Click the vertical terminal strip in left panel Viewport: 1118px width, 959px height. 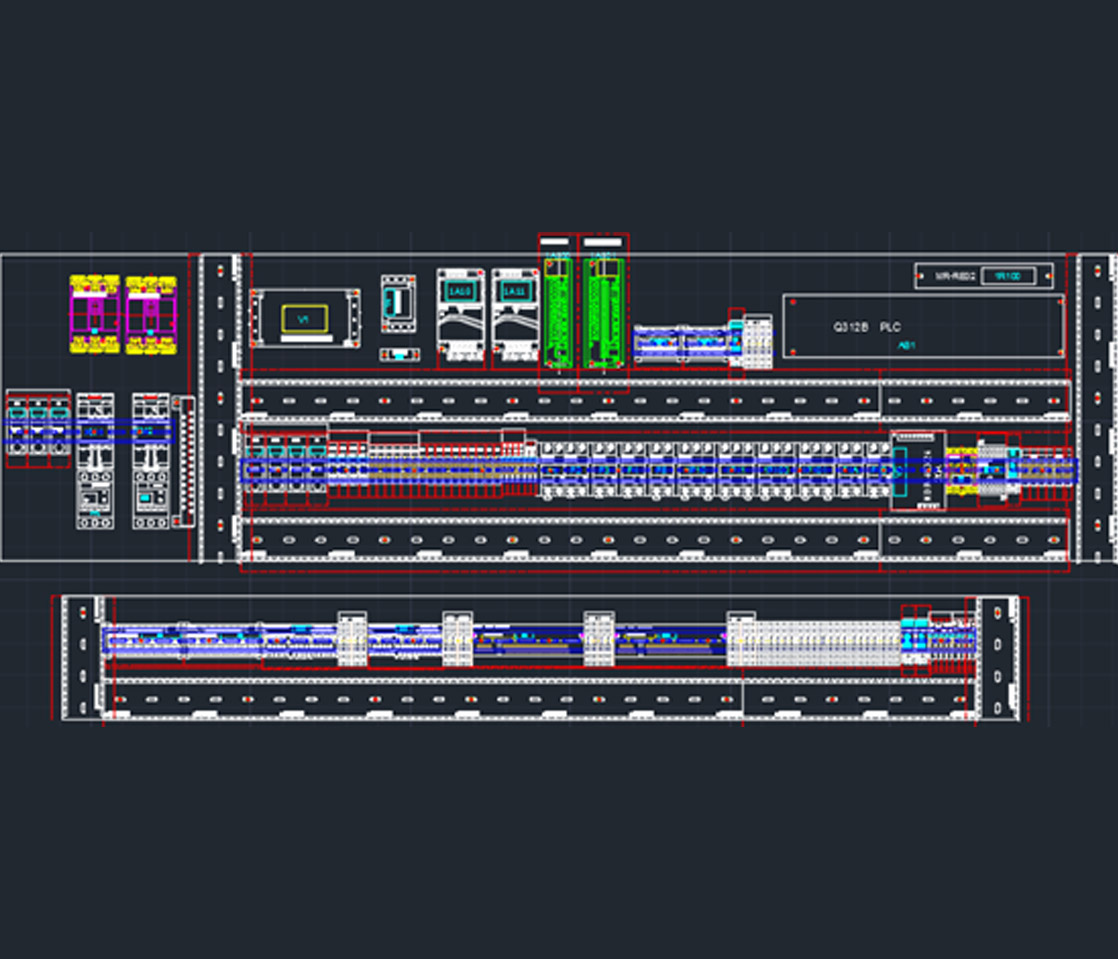pos(183,460)
